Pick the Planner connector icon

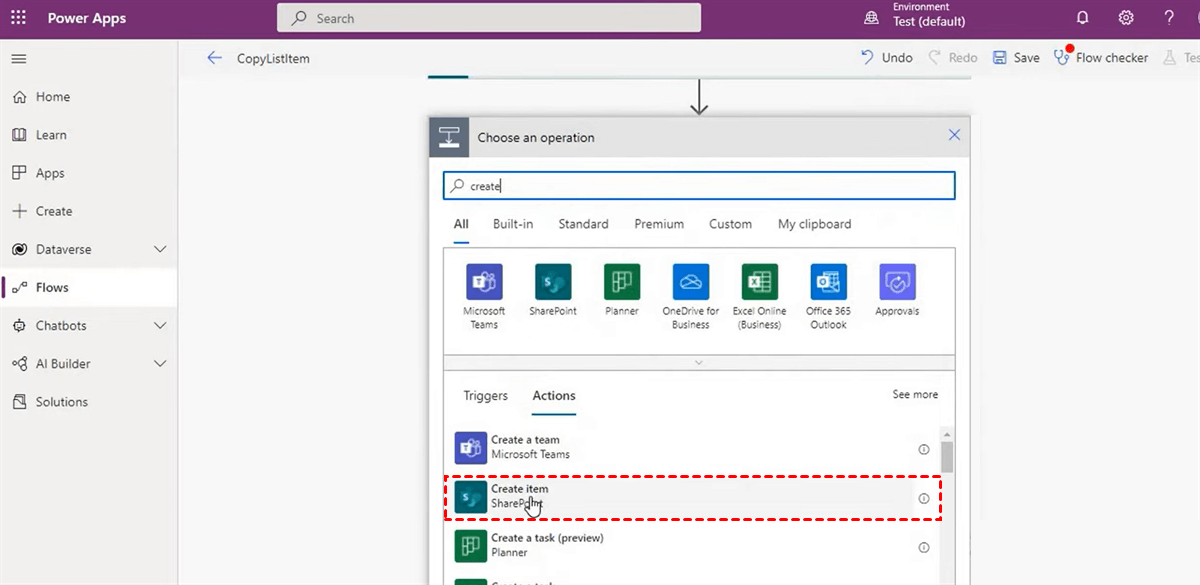click(622, 283)
